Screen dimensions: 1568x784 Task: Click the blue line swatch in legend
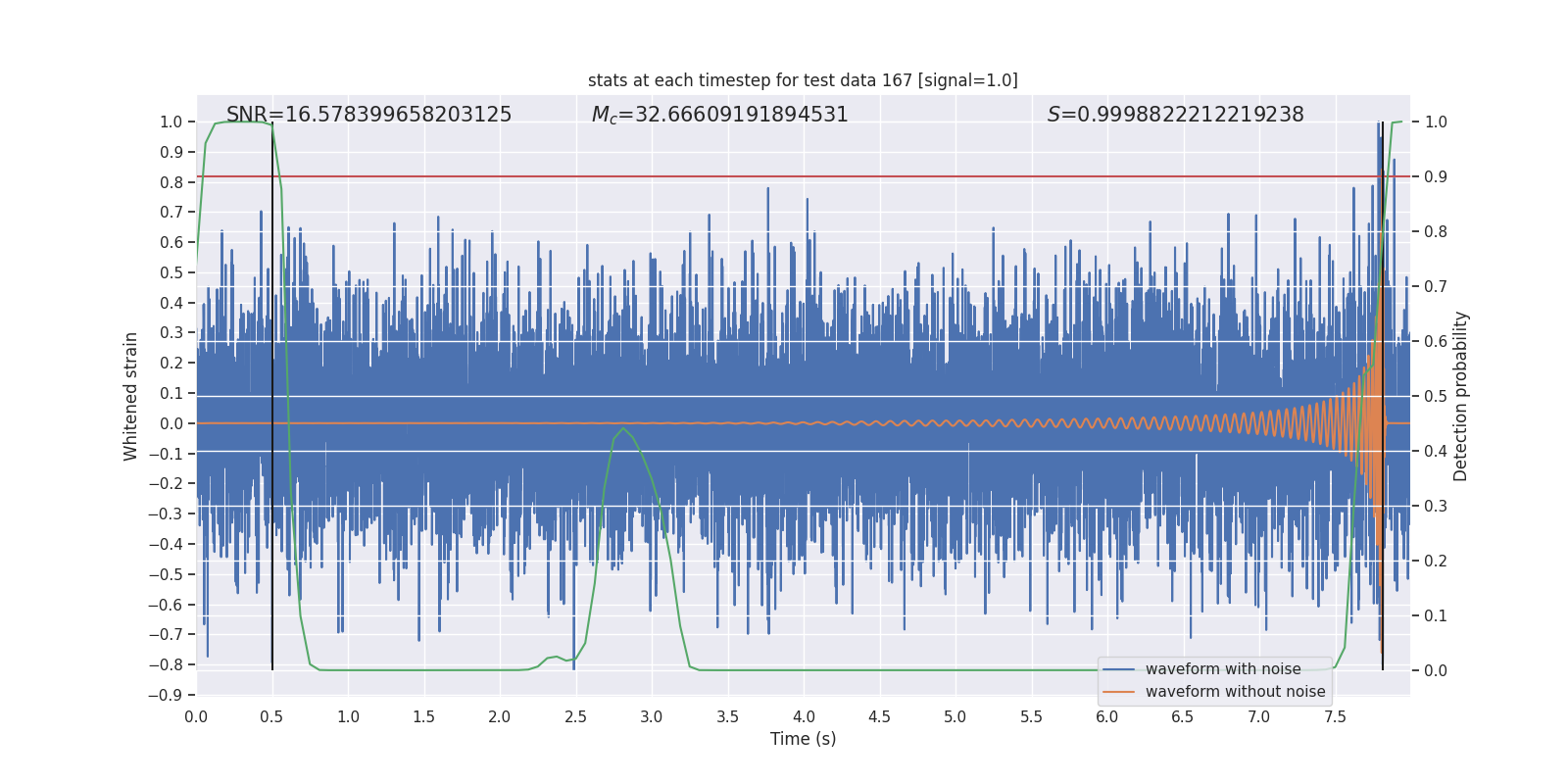(x=1118, y=669)
